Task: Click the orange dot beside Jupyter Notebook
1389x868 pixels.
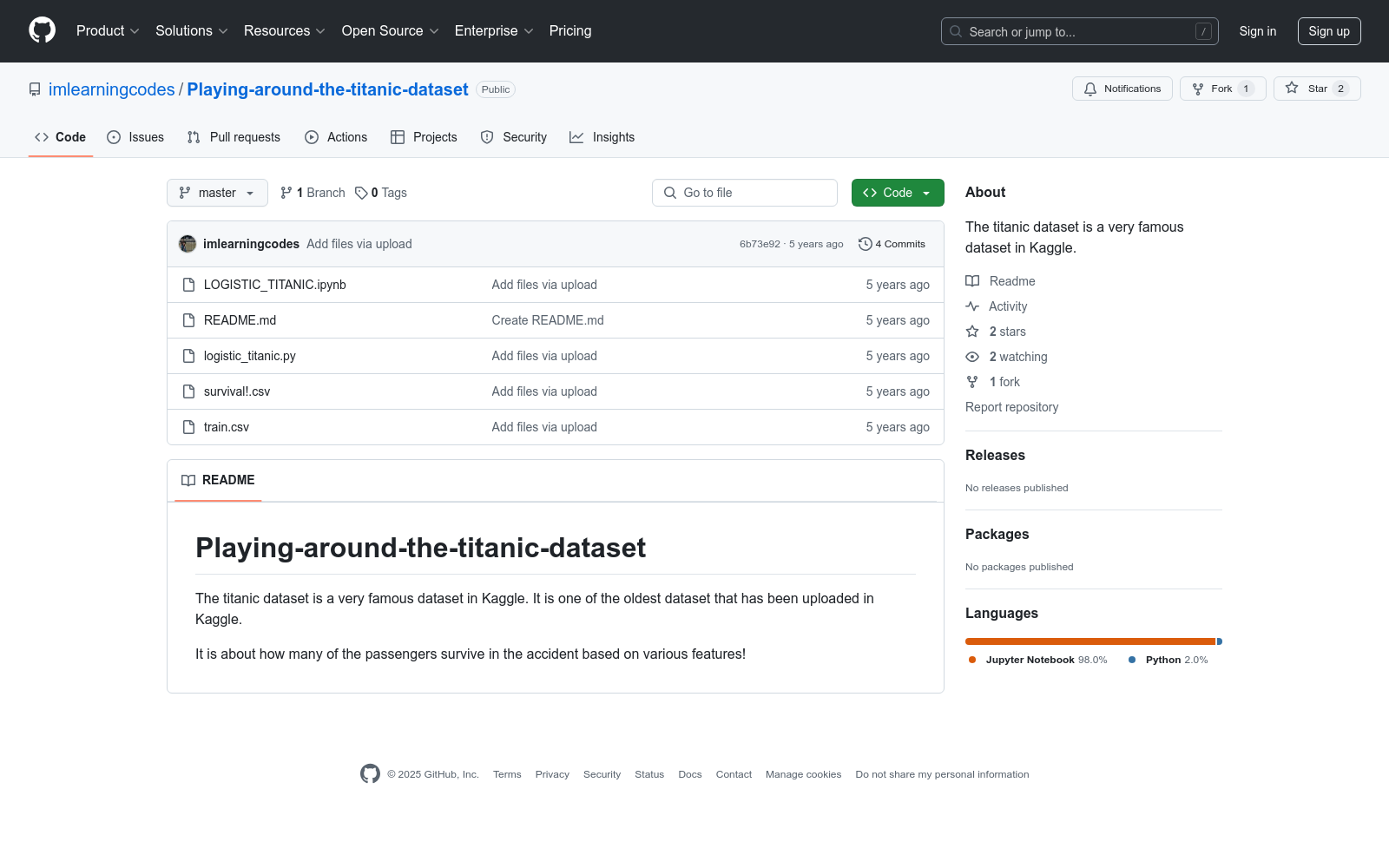Action: click(972, 660)
